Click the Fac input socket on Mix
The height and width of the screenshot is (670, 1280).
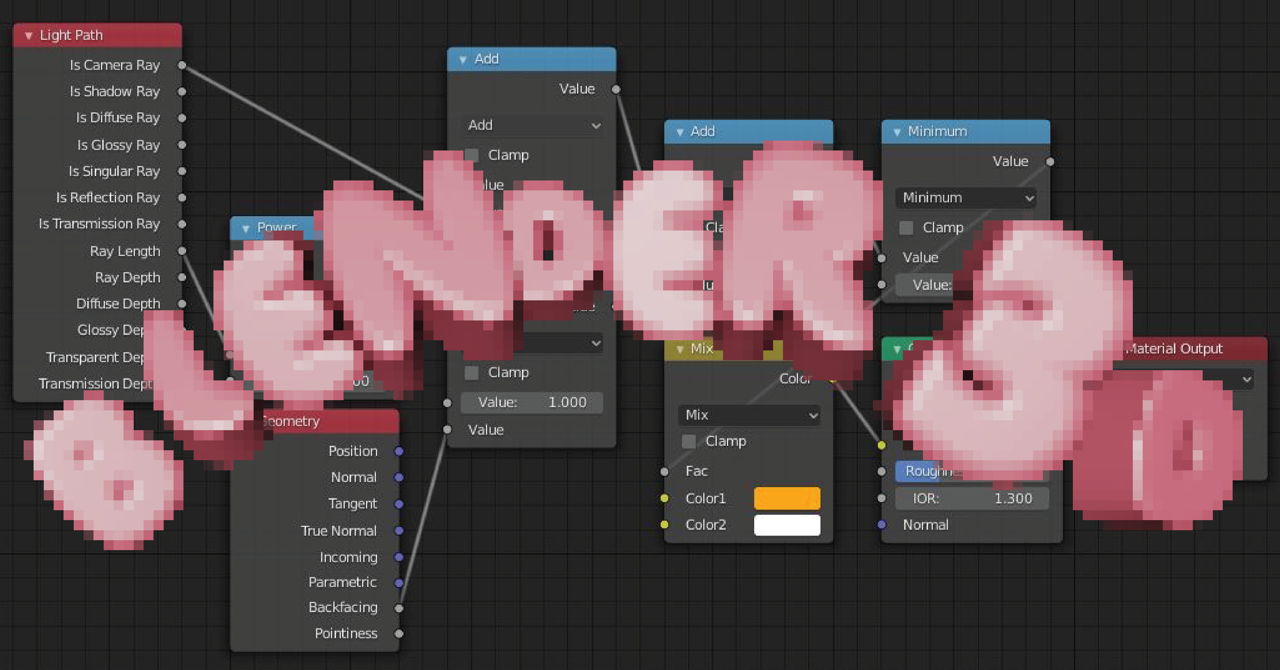tap(665, 471)
